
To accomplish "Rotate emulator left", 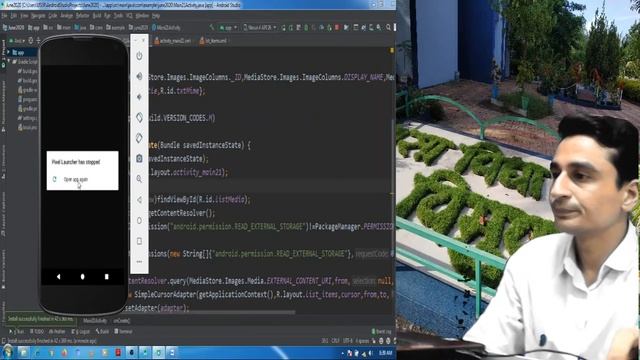I will tap(139, 118).
